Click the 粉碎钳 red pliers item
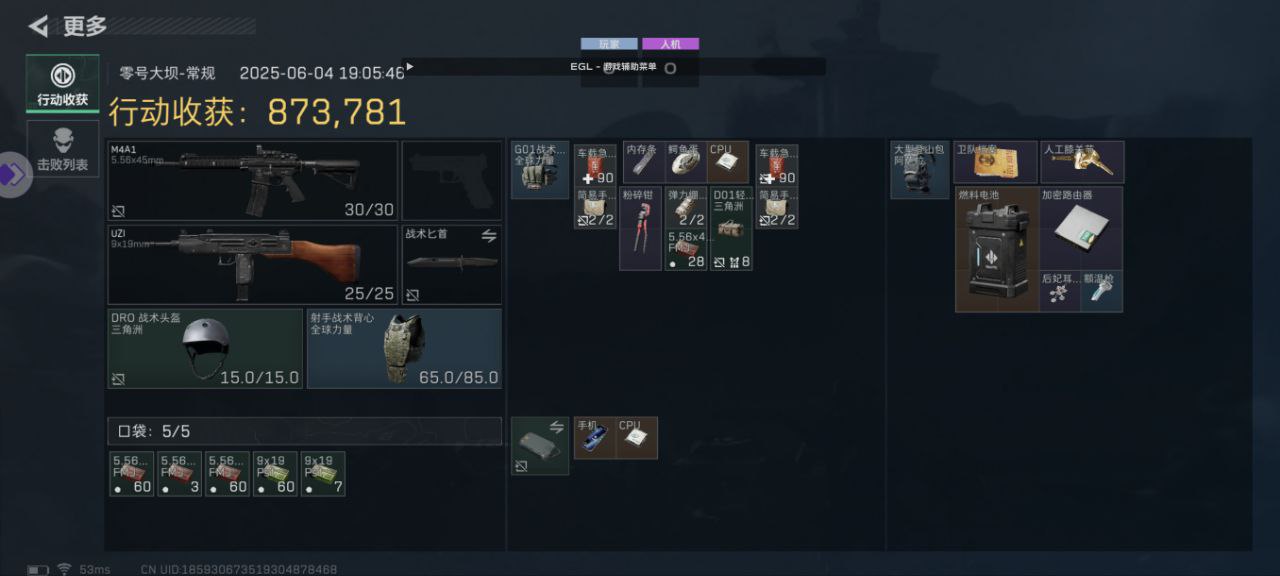1280x576 pixels. [x=640, y=228]
